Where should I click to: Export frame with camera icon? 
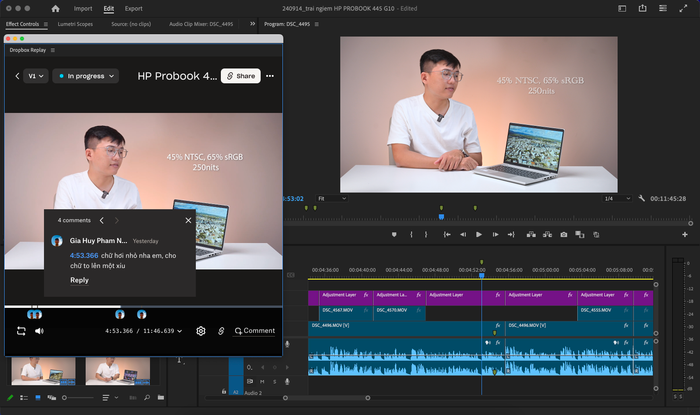[563, 234]
